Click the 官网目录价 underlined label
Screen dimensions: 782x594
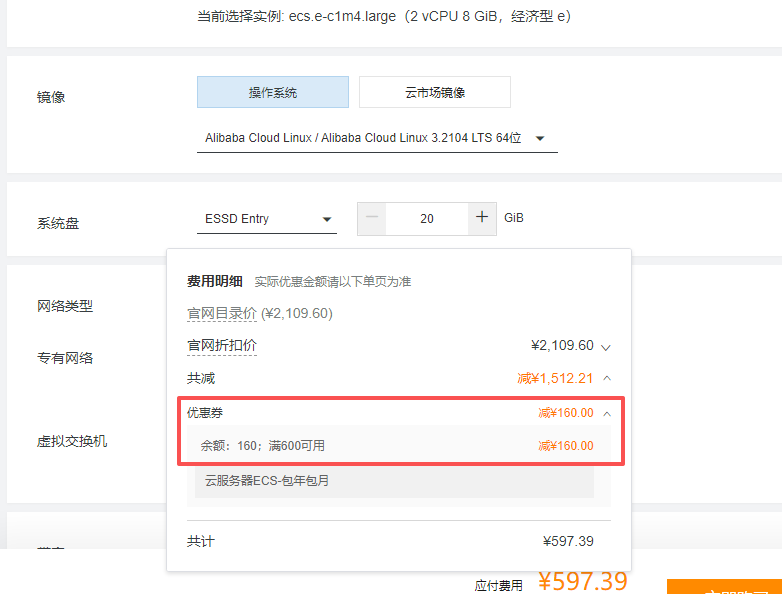[222, 313]
